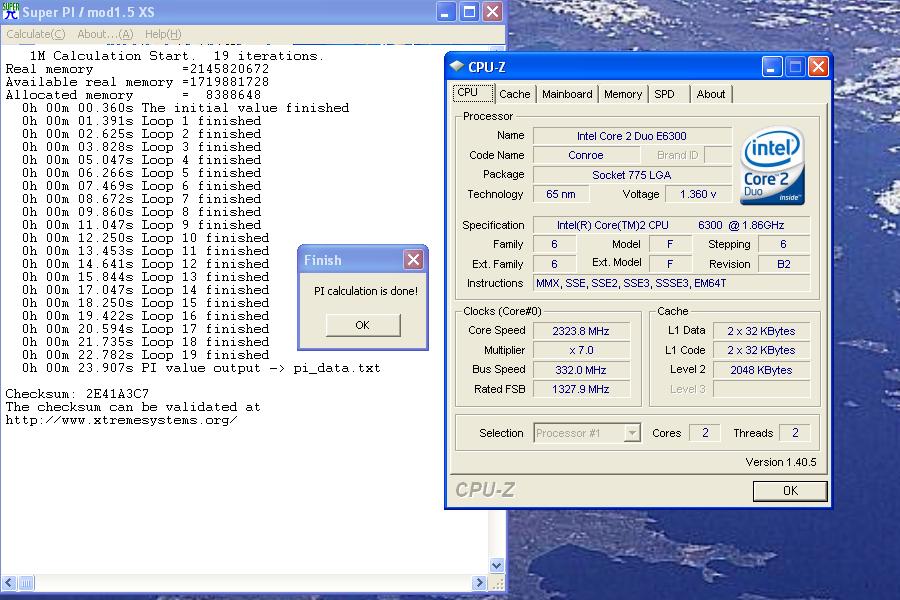Open the Processor #1 selection dropdown
Screen dimensions: 900x600
point(632,433)
